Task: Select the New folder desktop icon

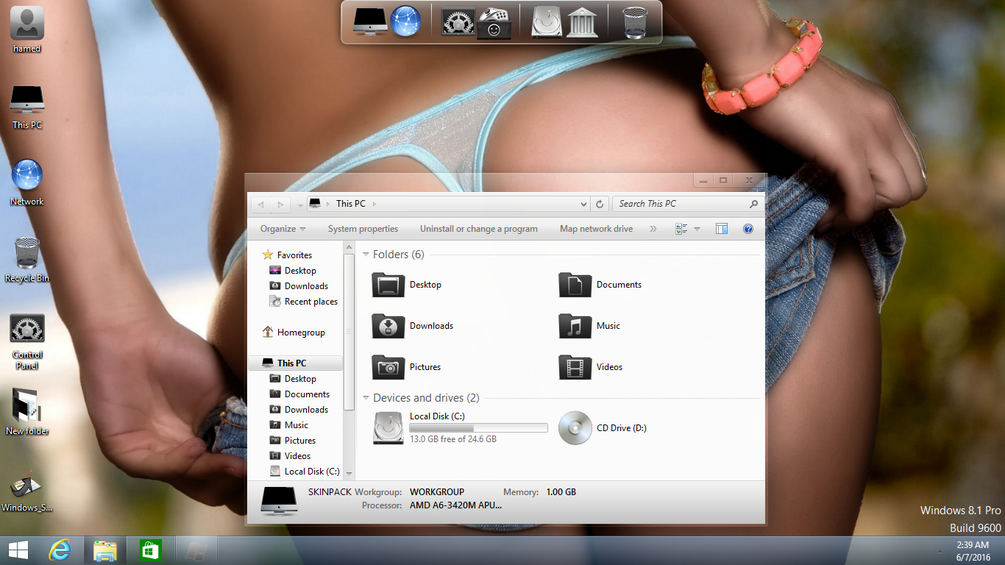Action: click(27, 412)
